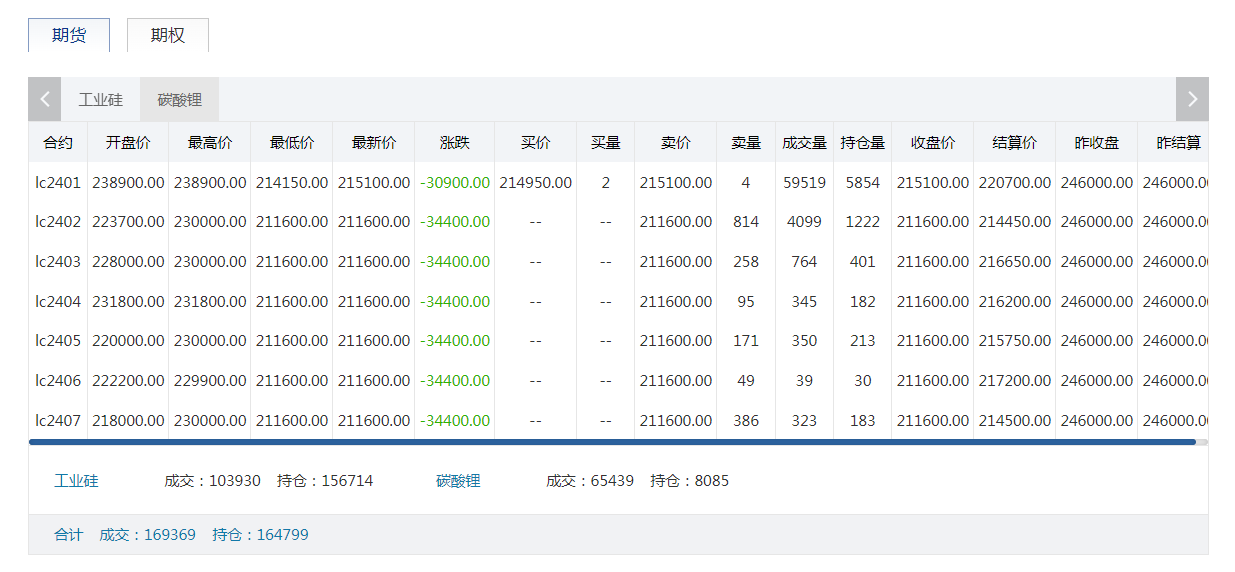Image resolution: width=1235 pixels, height=572 pixels.
Task: Select the 工业硅 product tab
Action: point(101,100)
